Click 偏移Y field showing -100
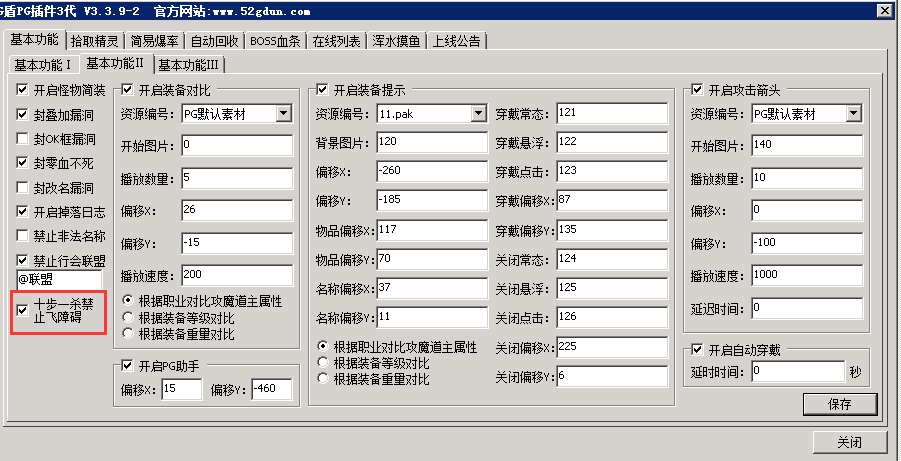Viewport: 901px width, 461px height. point(807,243)
